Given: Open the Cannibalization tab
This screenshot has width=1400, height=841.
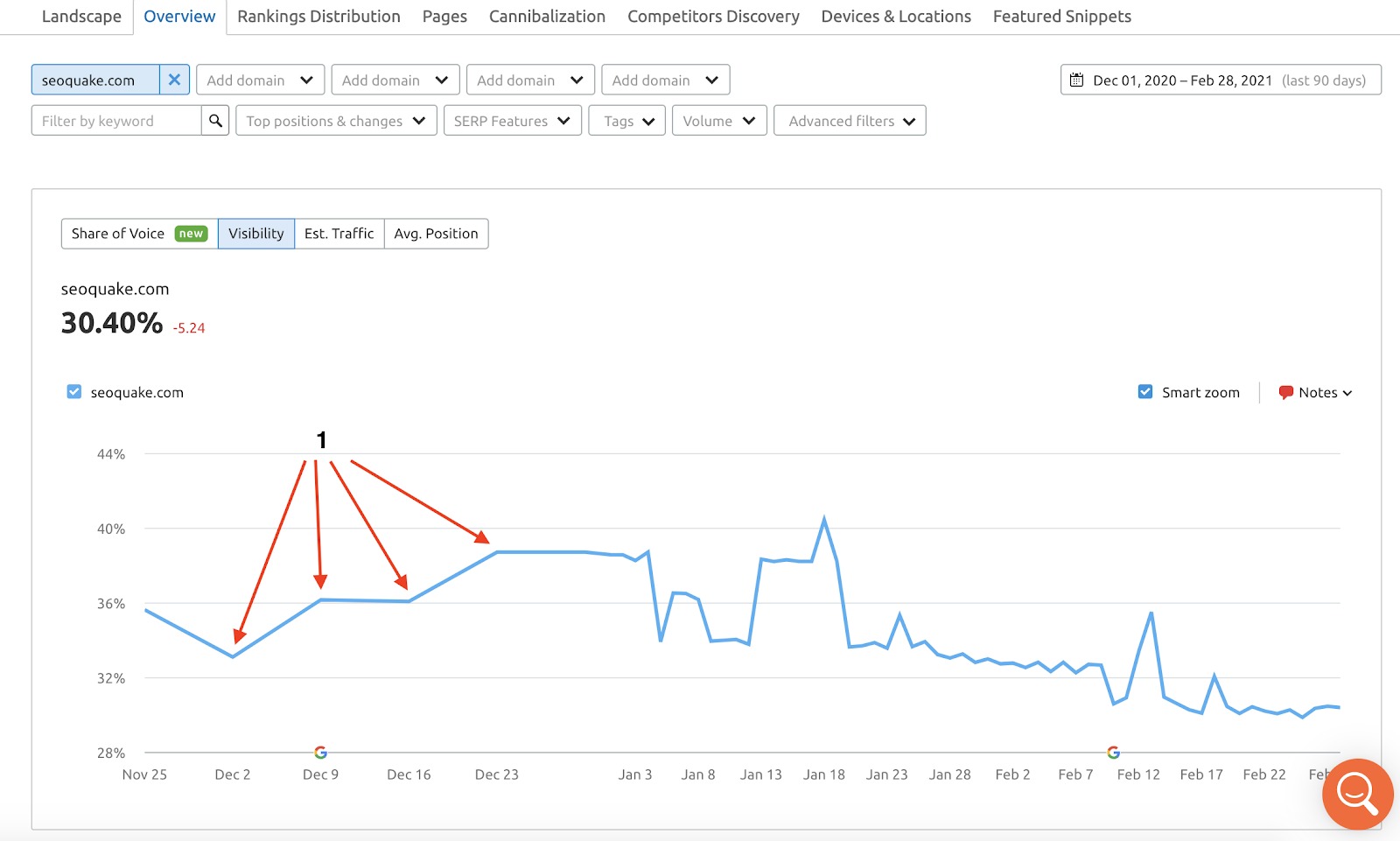Looking at the screenshot, I should click(547, 17).
